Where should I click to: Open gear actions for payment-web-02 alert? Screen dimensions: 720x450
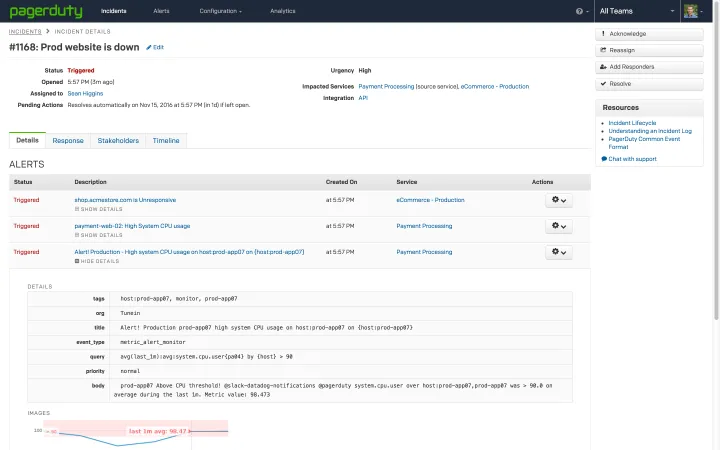(560, 226)
